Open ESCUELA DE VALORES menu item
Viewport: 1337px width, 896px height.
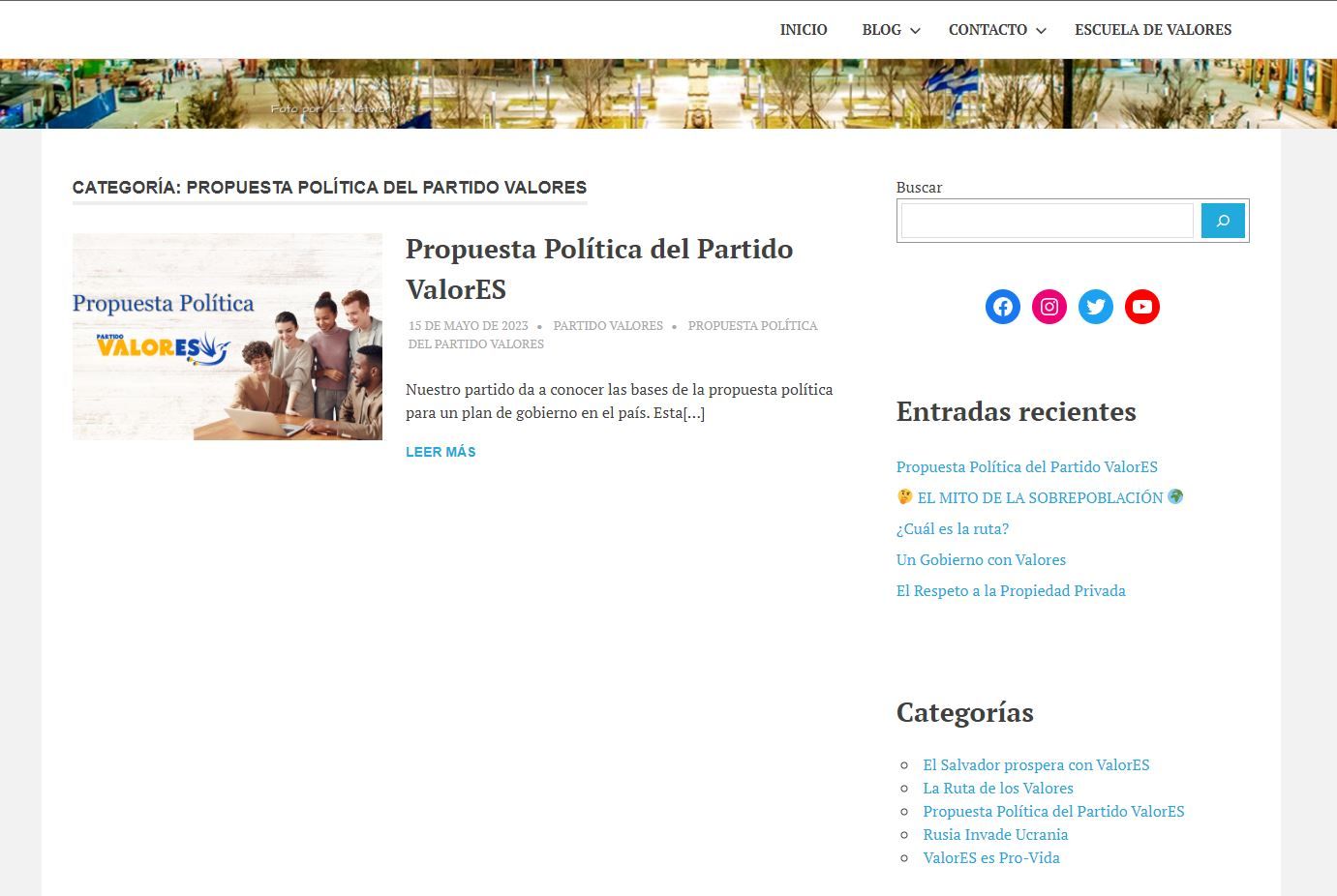point(1153,30)
